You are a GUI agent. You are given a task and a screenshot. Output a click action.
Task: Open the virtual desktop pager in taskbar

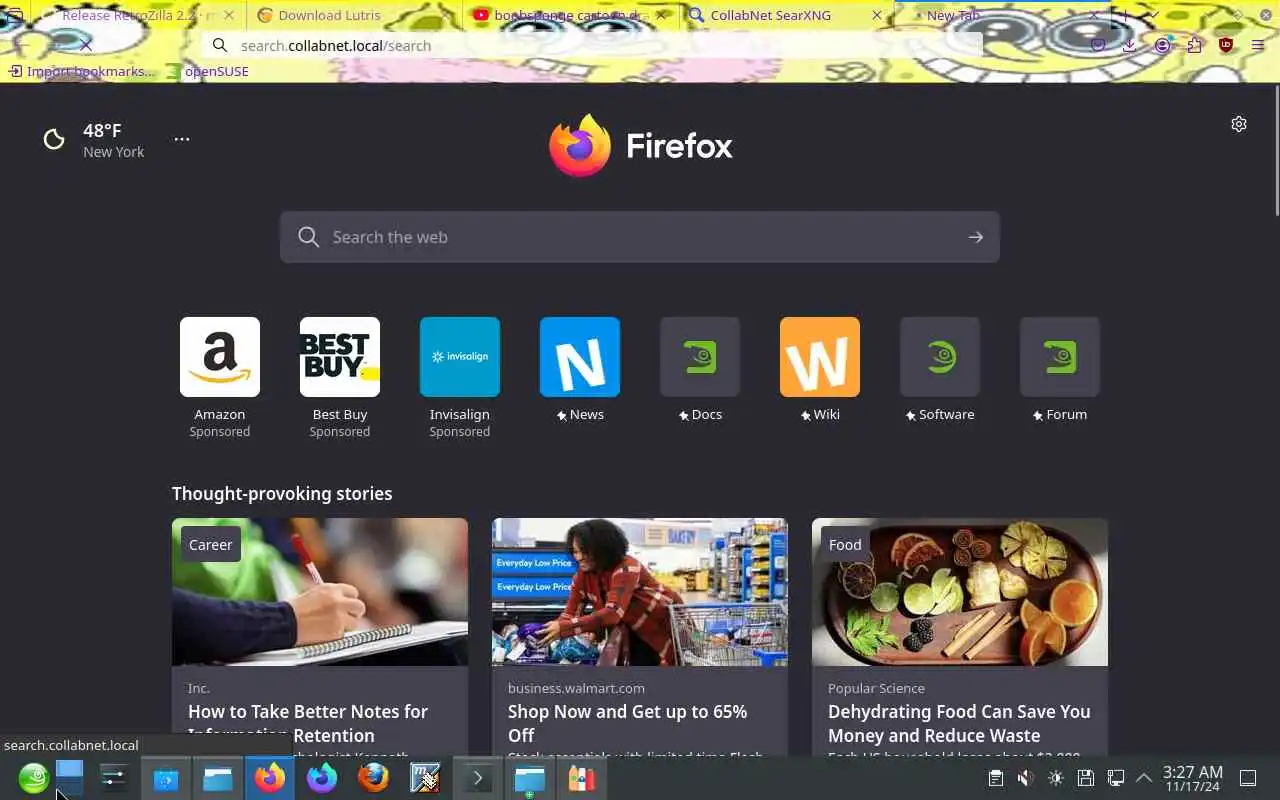pos(69,778)
